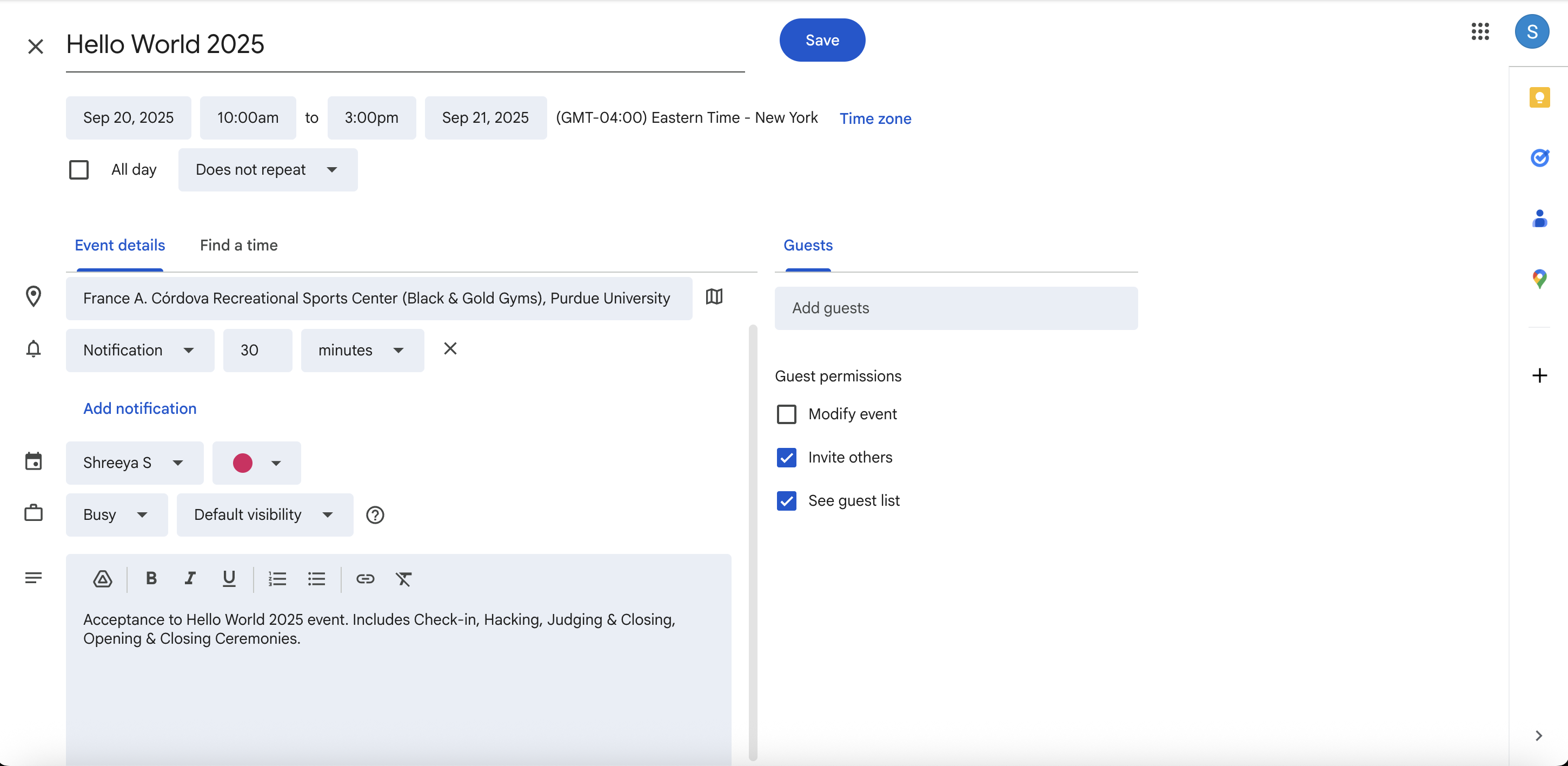Open the Default visibility dropdown
Screen dimensions: 1568x766
tap(264, 514)
